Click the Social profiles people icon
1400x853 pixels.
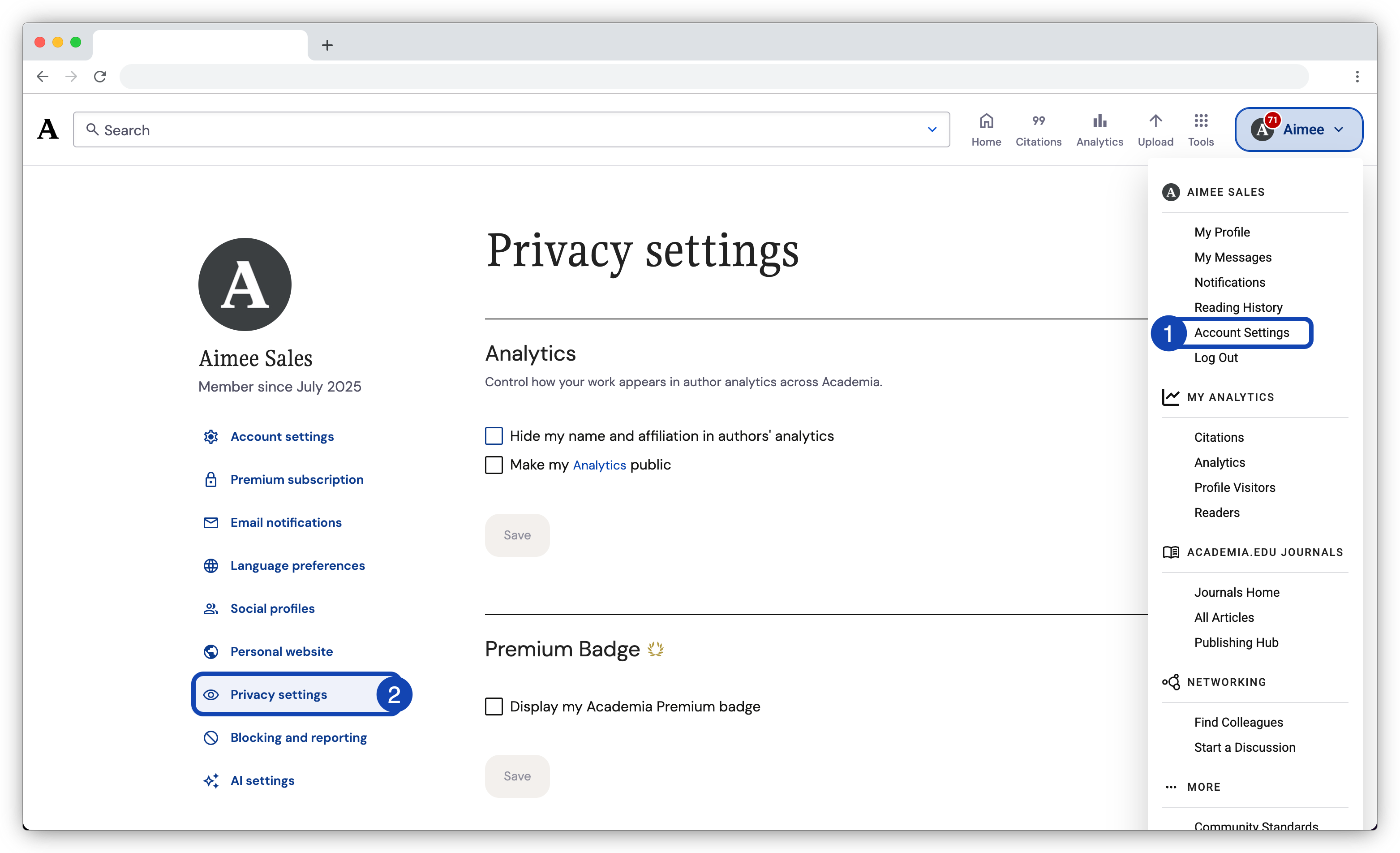click(x=211, y=609)
